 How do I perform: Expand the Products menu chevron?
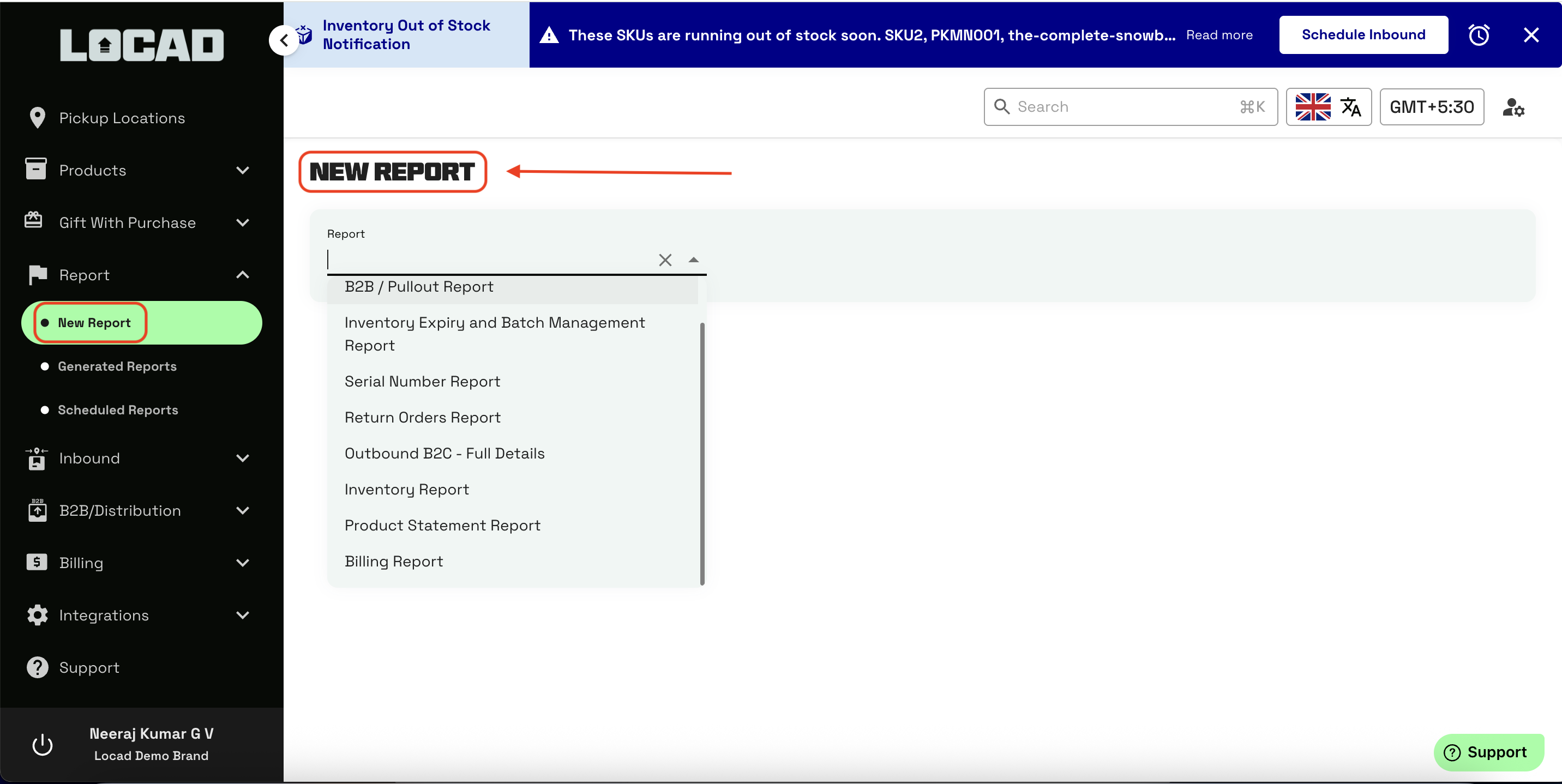[x=243, y=171]
